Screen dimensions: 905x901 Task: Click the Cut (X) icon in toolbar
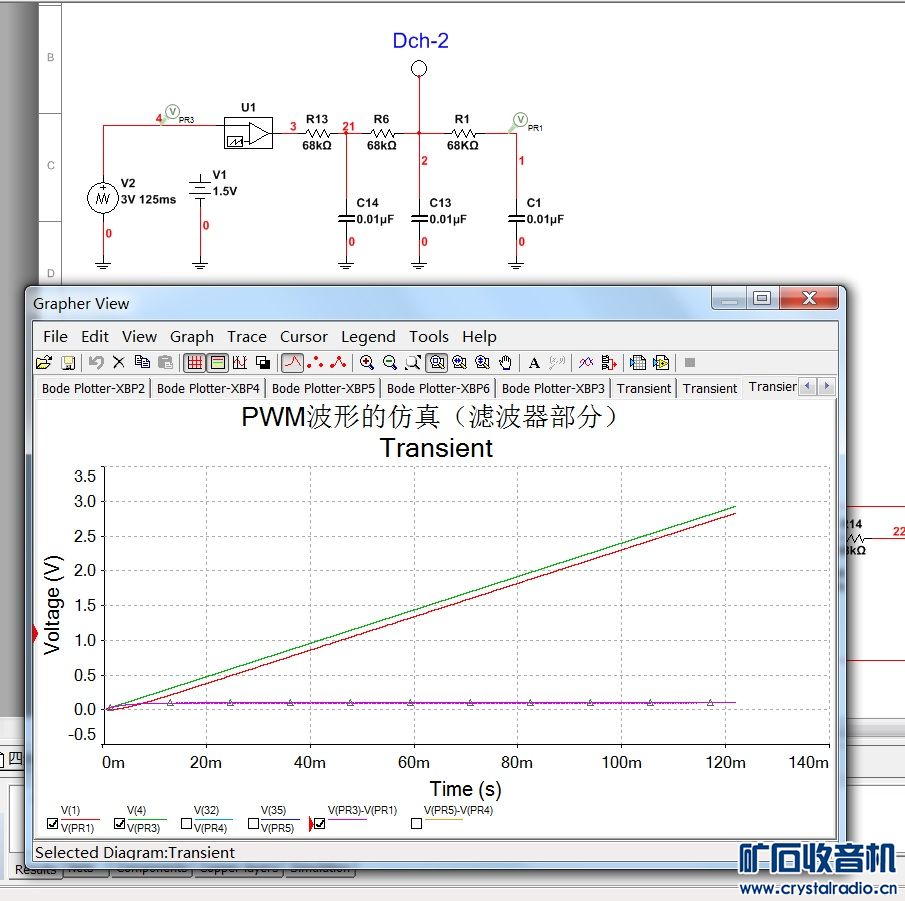coord(119,362)
